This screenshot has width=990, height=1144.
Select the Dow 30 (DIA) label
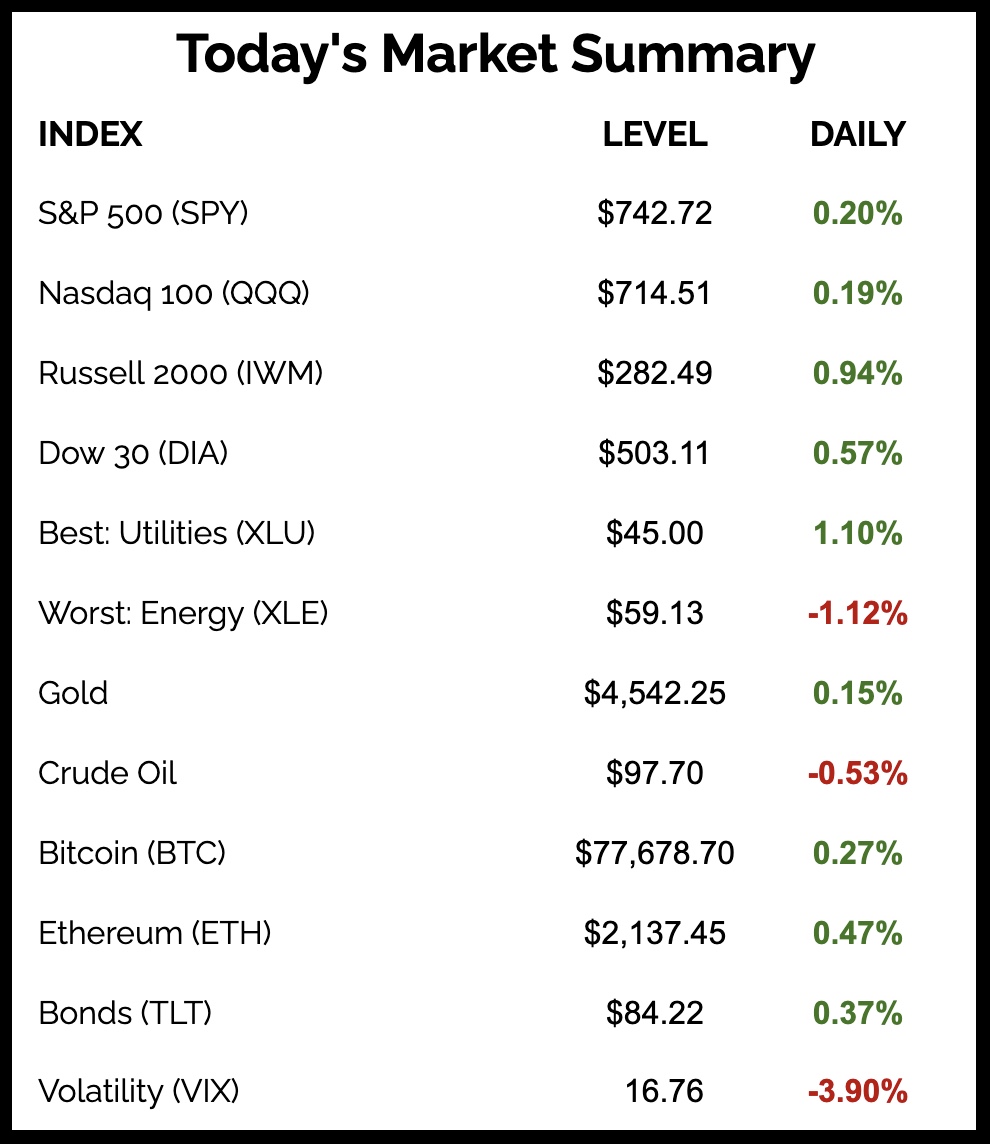pos(133,453)
